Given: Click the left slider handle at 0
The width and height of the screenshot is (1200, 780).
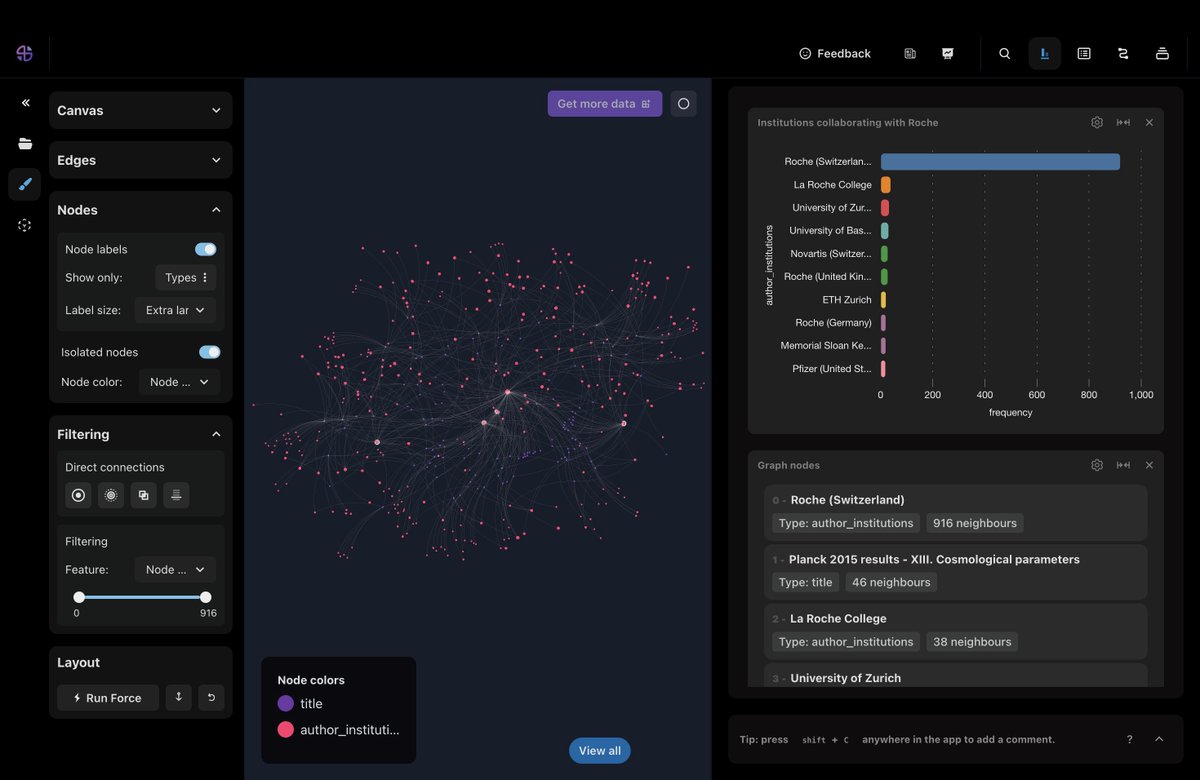Looking at the screenshot, I should [x=79, y=597].
